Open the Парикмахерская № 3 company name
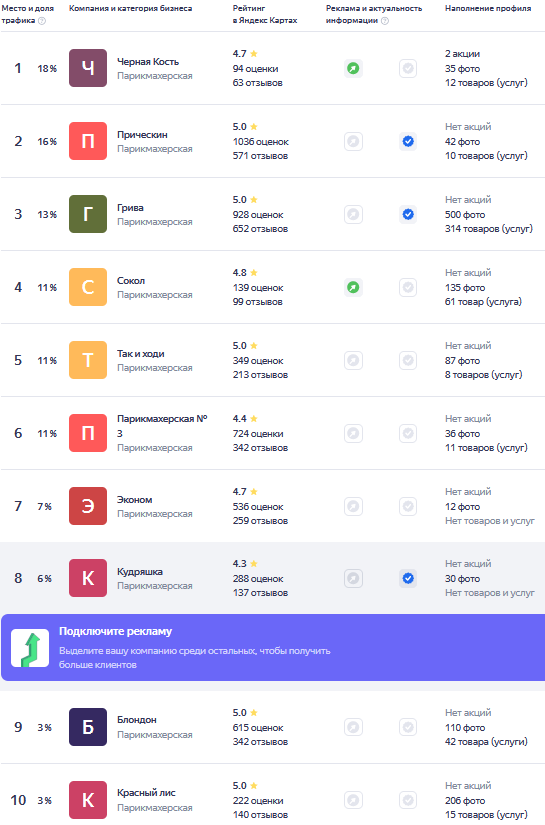This screenshot has width=545, height=825. [162, 426]
